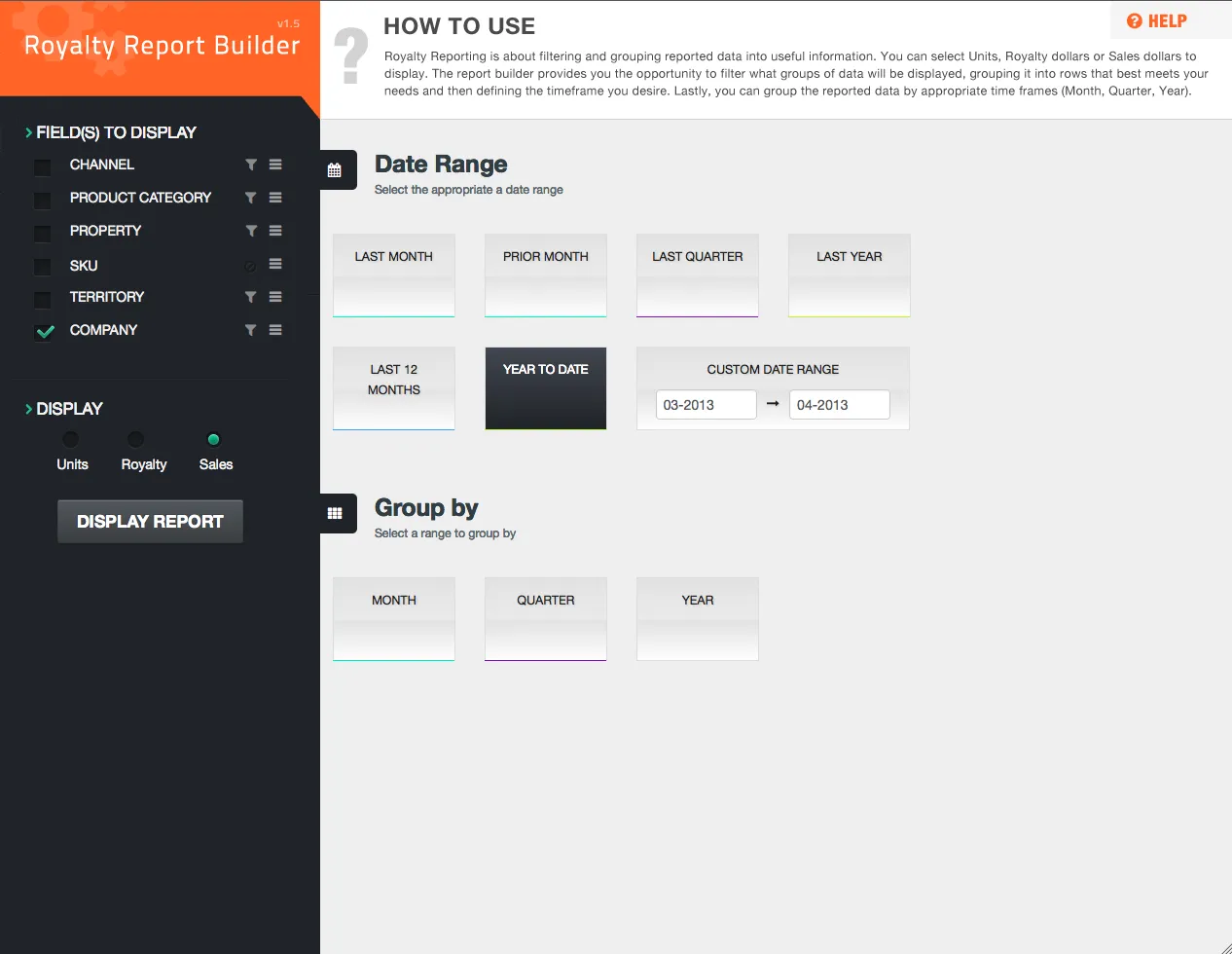This screenshot has height=954, width=1232.
Task: Click the disabled filter icon for SKU
Action: tap(250, 266)
